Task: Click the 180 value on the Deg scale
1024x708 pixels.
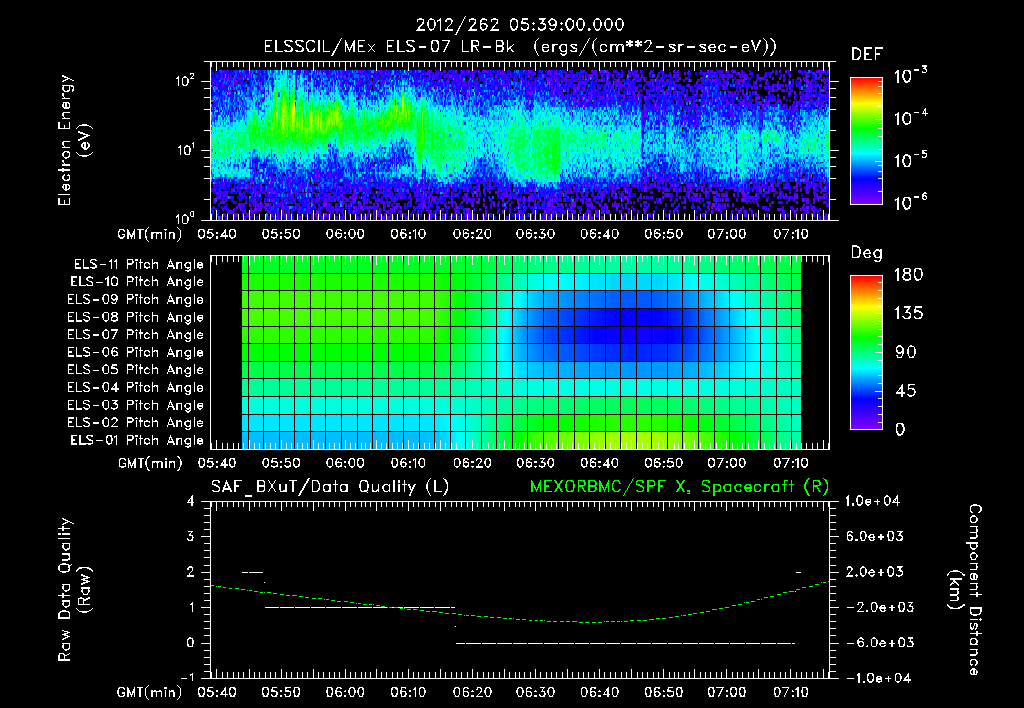Action: pos(909,275)
